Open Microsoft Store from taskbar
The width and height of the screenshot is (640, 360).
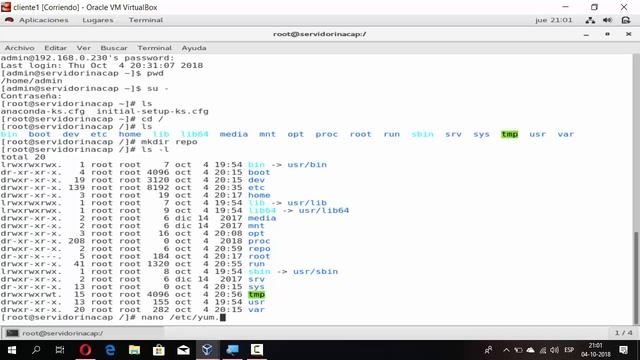[x=159, y=350]
